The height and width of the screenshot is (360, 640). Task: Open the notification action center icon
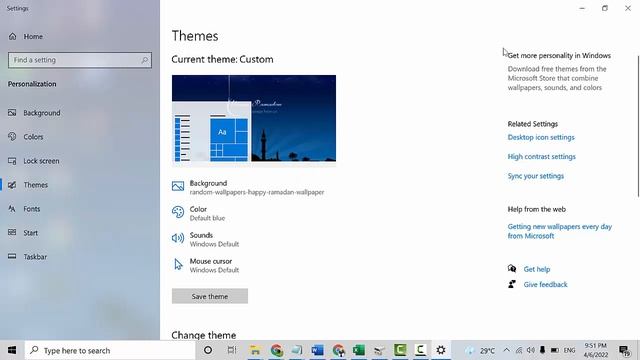(x=624, y=350)
